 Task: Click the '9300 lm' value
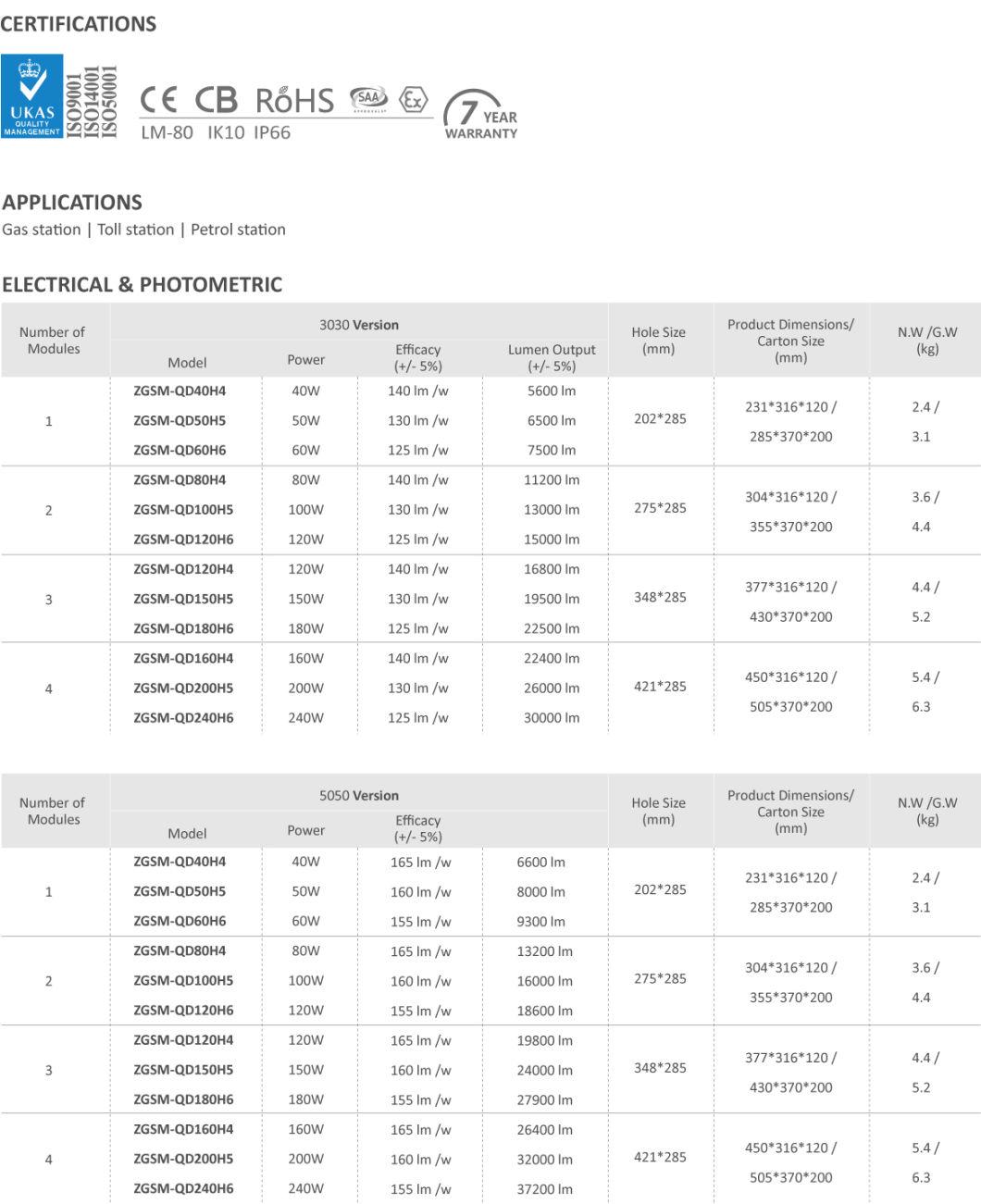pyautogui.click(x=540, y=921)
